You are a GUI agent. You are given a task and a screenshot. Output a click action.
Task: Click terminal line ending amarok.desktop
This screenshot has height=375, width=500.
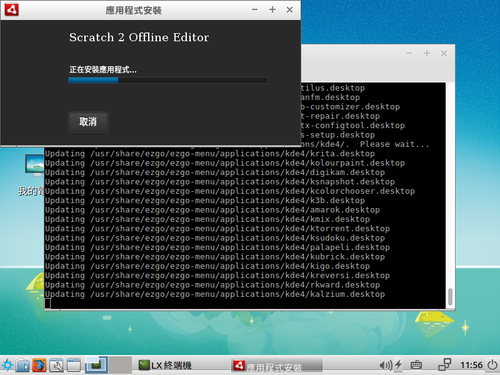click(x=213, y=210)
